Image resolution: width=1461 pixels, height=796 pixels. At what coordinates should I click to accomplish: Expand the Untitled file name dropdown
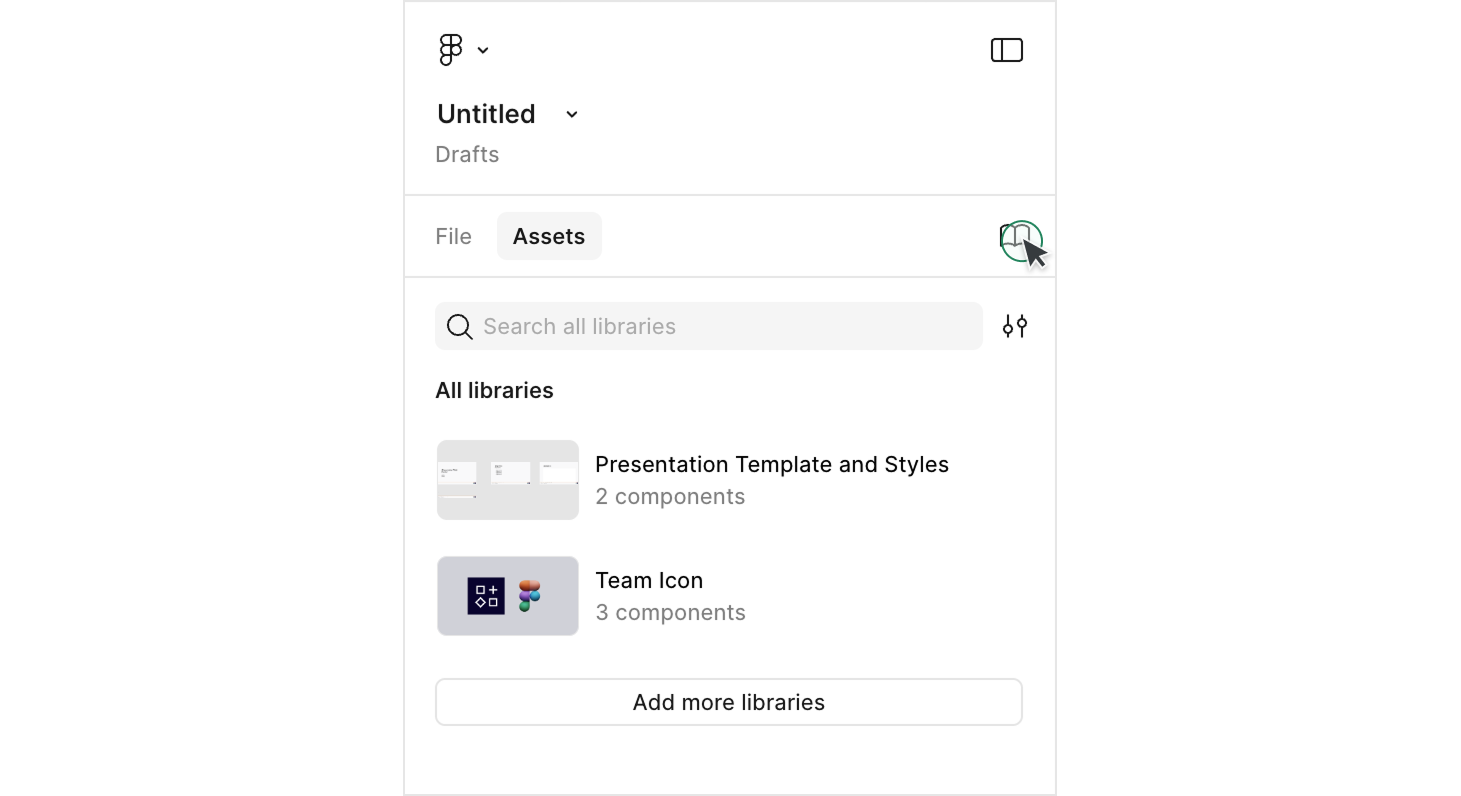(x=570, y=114)
